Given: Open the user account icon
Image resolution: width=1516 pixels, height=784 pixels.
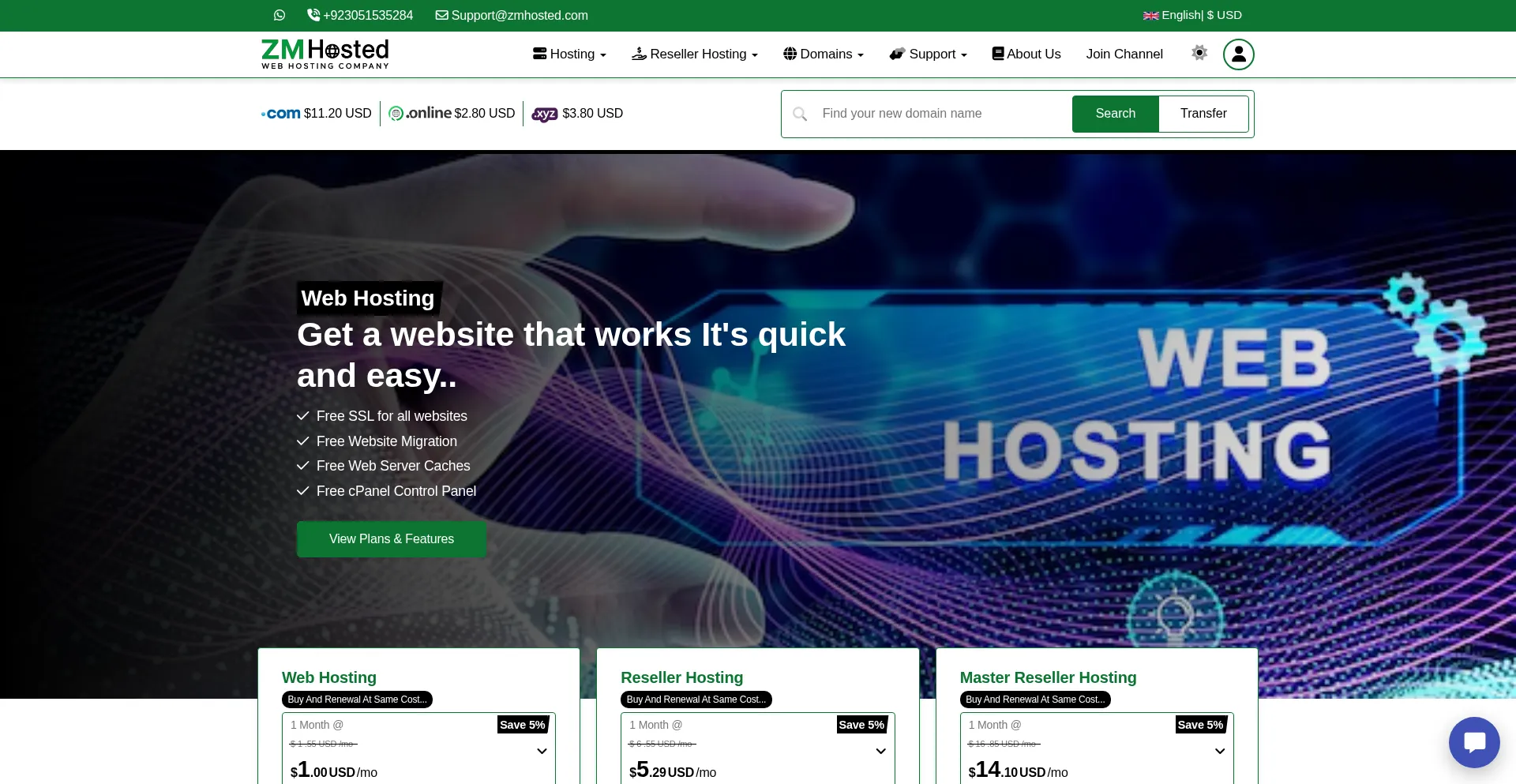Looking at the screenshot, I should (x=1238, y=54).
